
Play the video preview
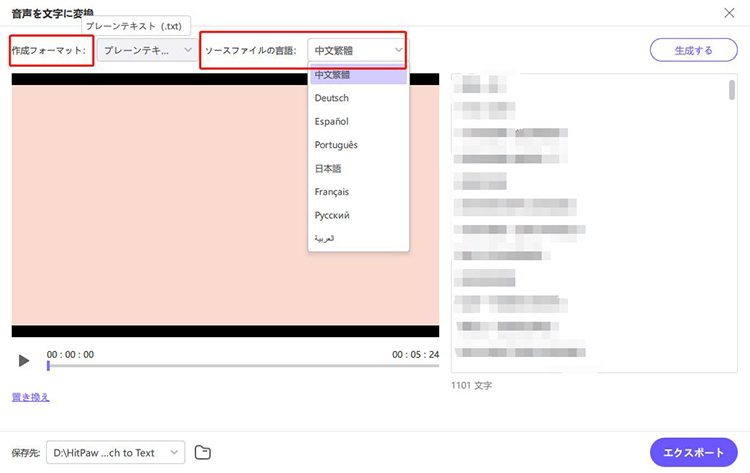click(x=23, y=360)
